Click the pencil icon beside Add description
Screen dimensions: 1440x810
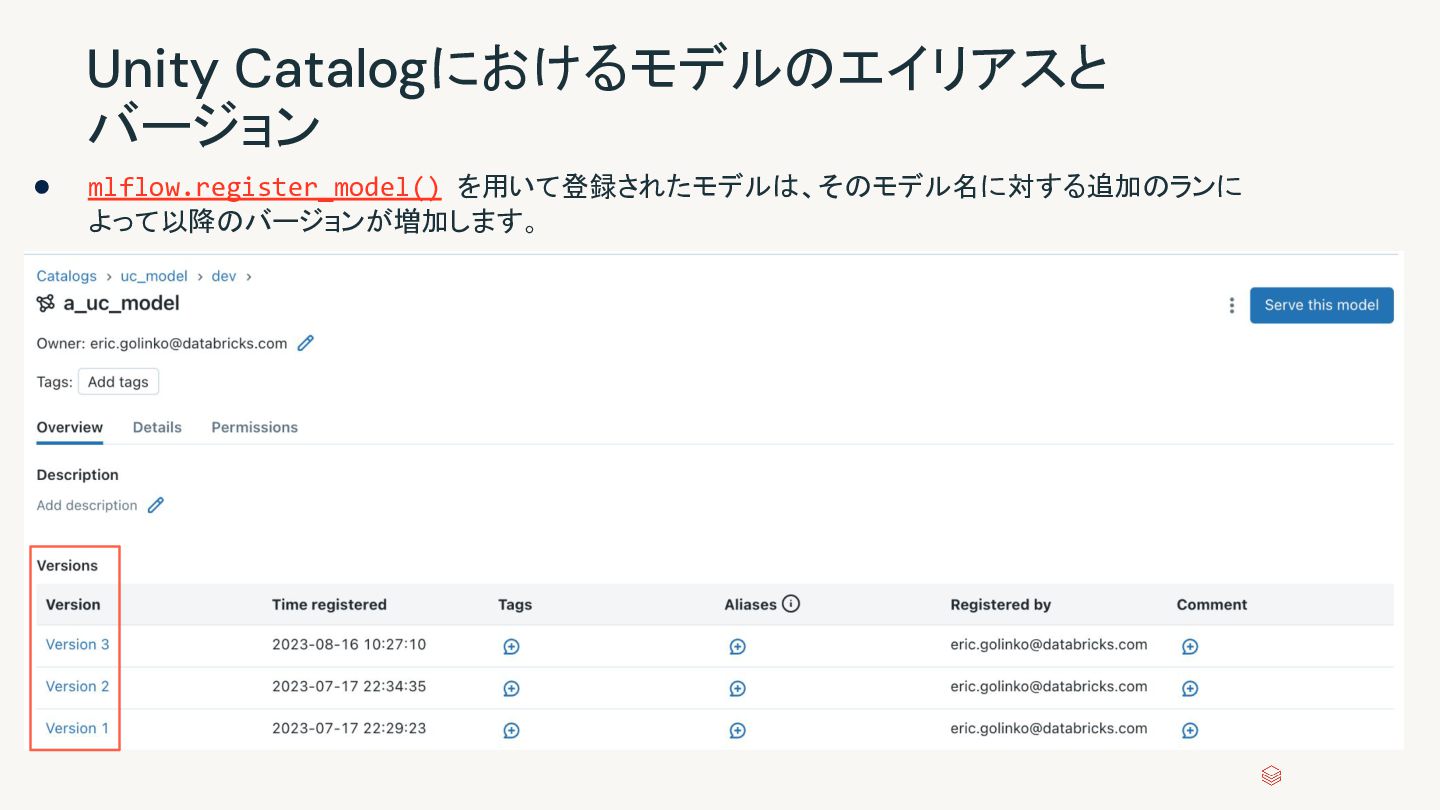tap(155, 505)
